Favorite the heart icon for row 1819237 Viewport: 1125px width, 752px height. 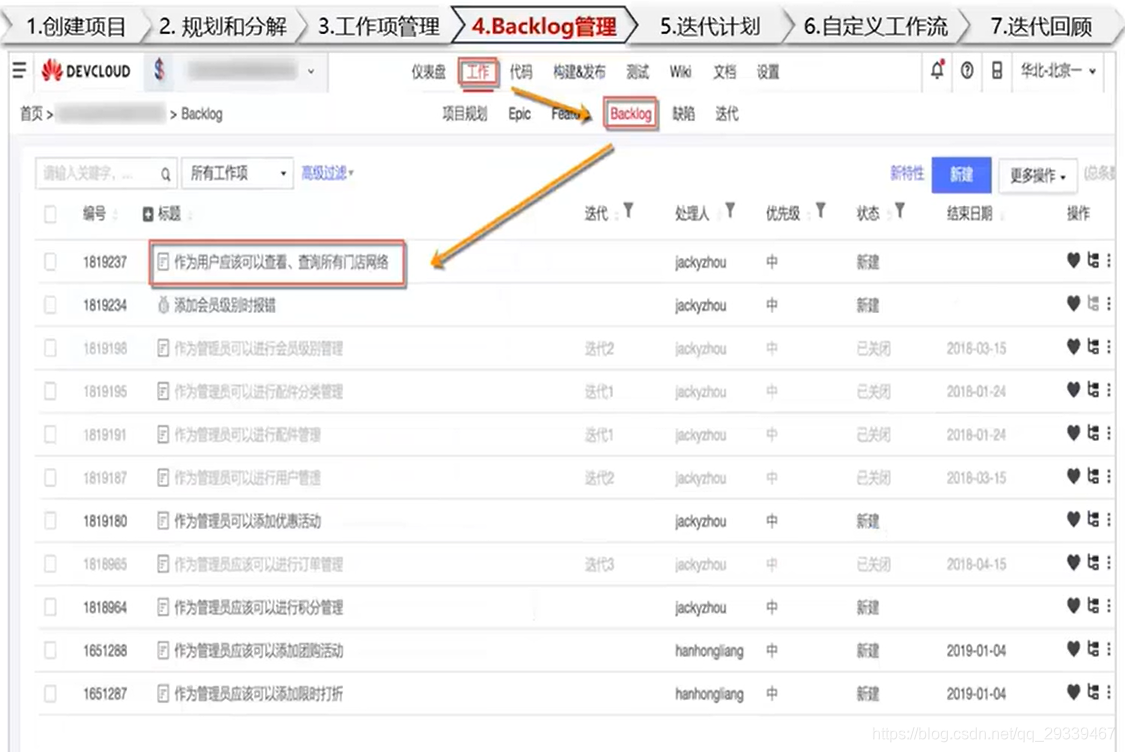coord(1073,260)
